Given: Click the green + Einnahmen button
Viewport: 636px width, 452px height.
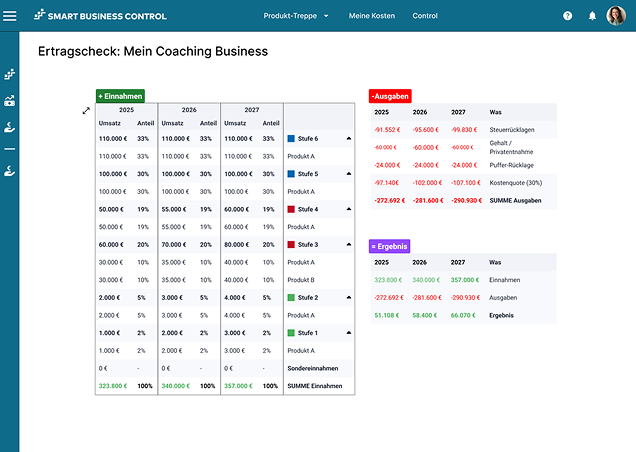Looking at the screenshot, I should click(x=120, y=96).
